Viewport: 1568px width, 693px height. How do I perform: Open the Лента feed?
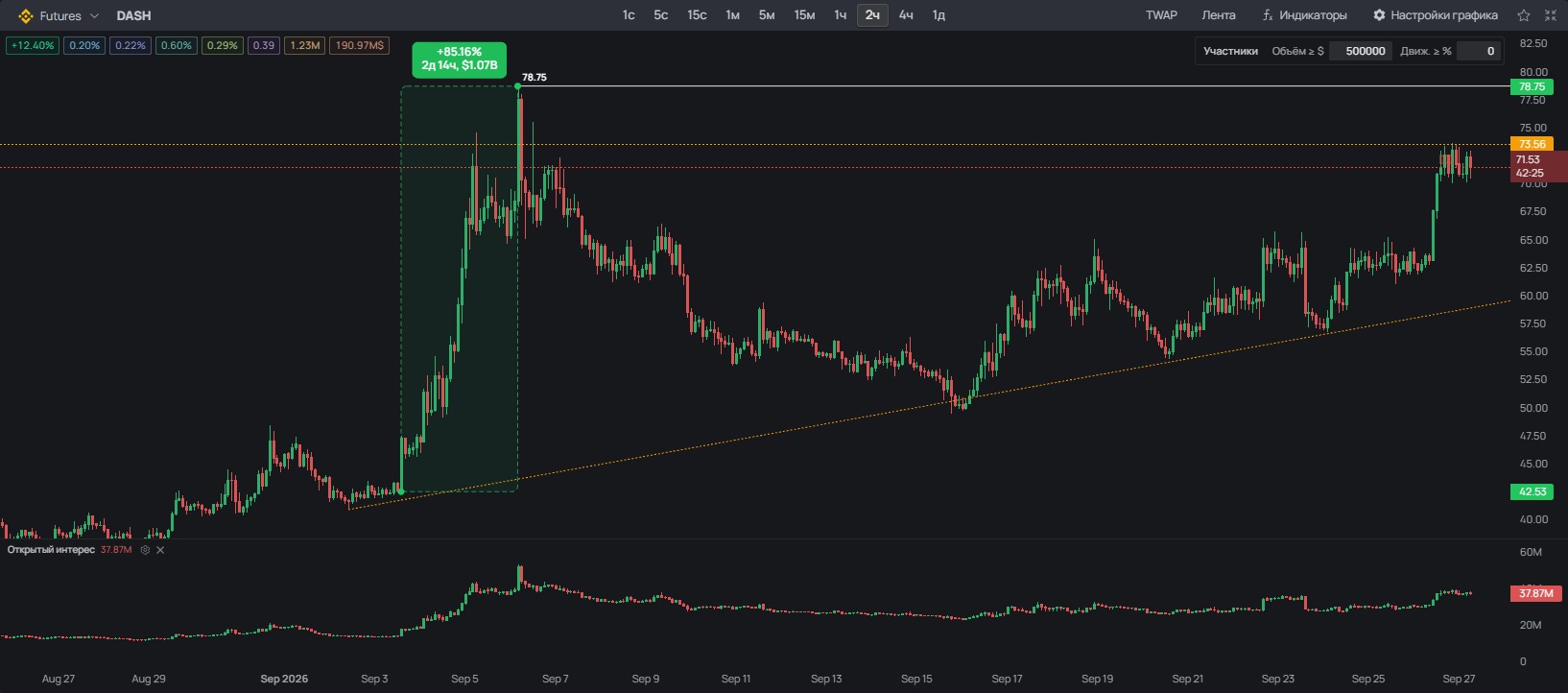click(1219, 15)
